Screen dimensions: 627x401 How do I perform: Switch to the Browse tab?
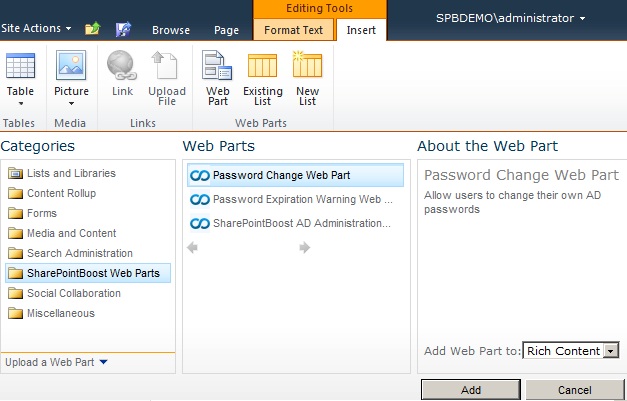click(171, 30)
